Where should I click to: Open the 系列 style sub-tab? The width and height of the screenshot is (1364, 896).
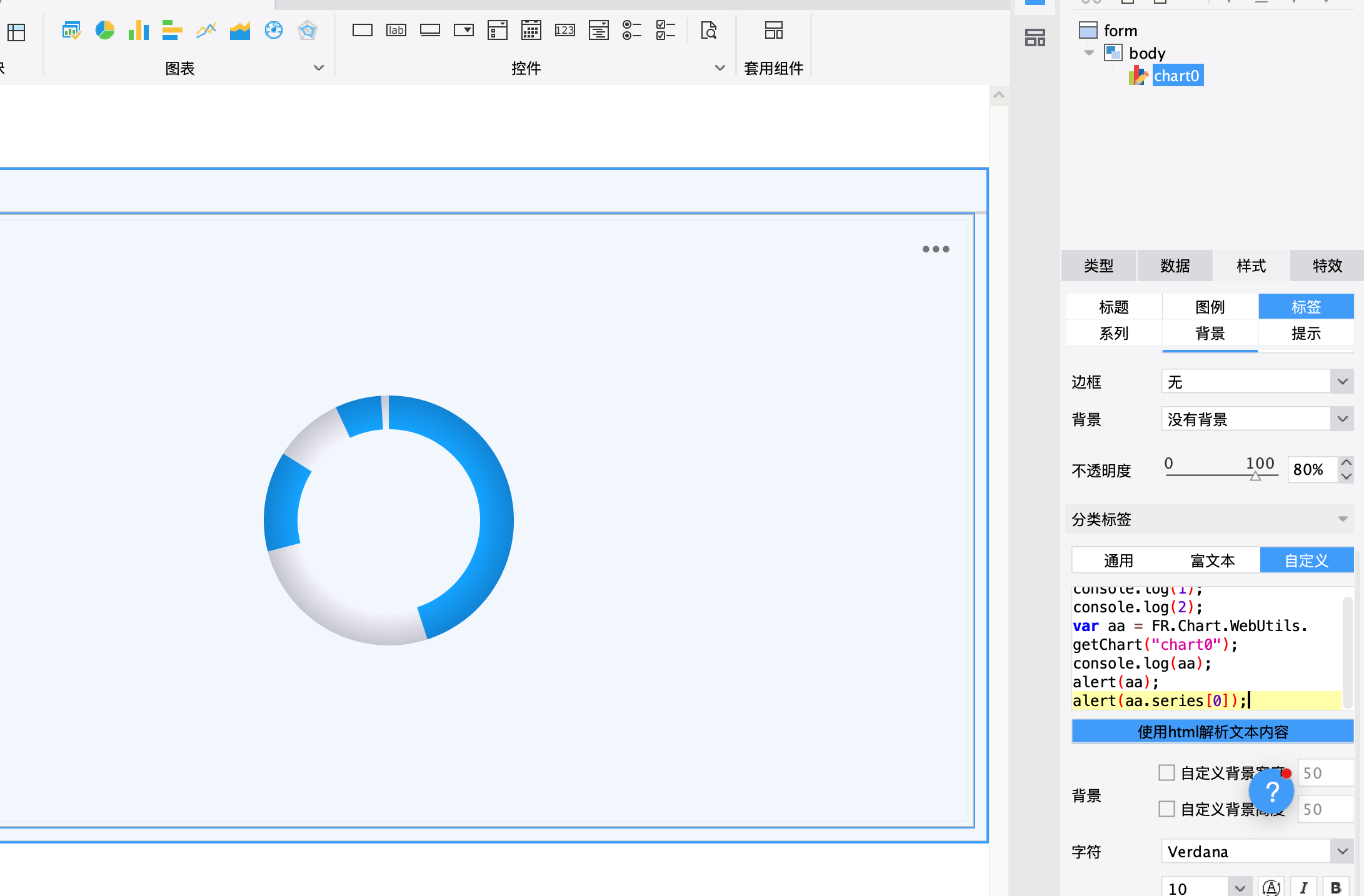coord(1114,333)
